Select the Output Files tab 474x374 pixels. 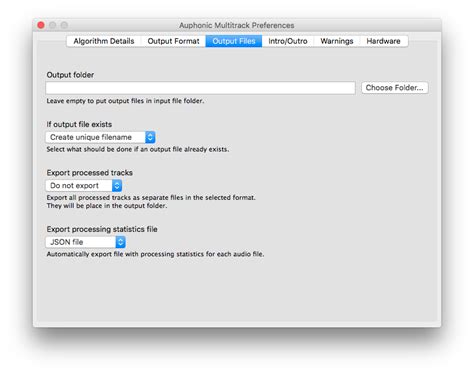234,41
